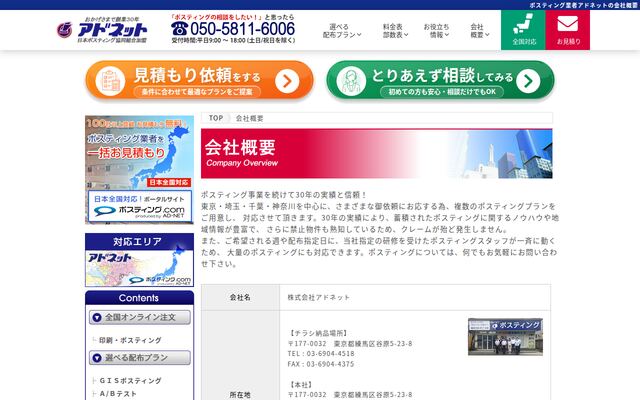Click the round arrow icon on 選べる配布プラン

tap(97, 358)
